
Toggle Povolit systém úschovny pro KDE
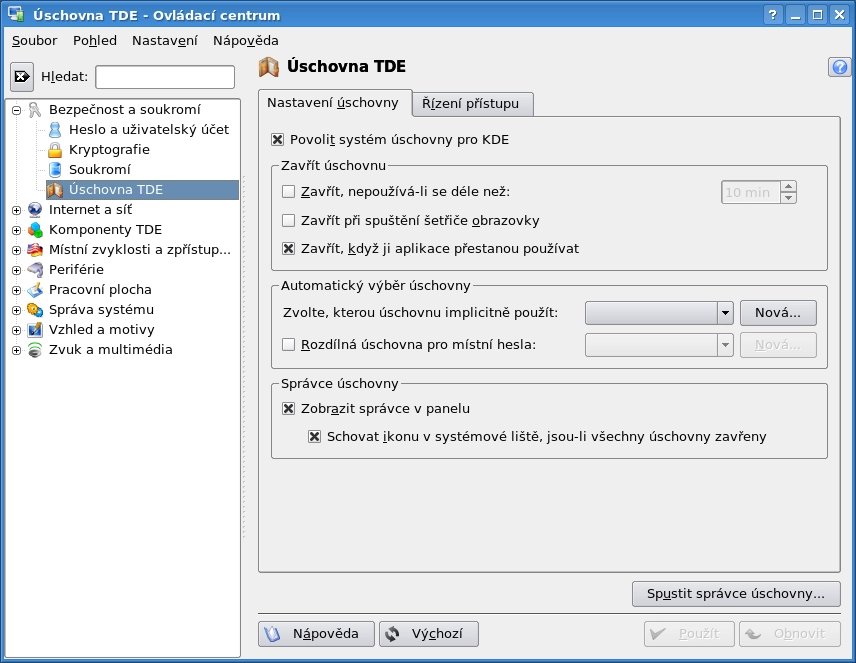pyautogui.click(x=277, y=140)
